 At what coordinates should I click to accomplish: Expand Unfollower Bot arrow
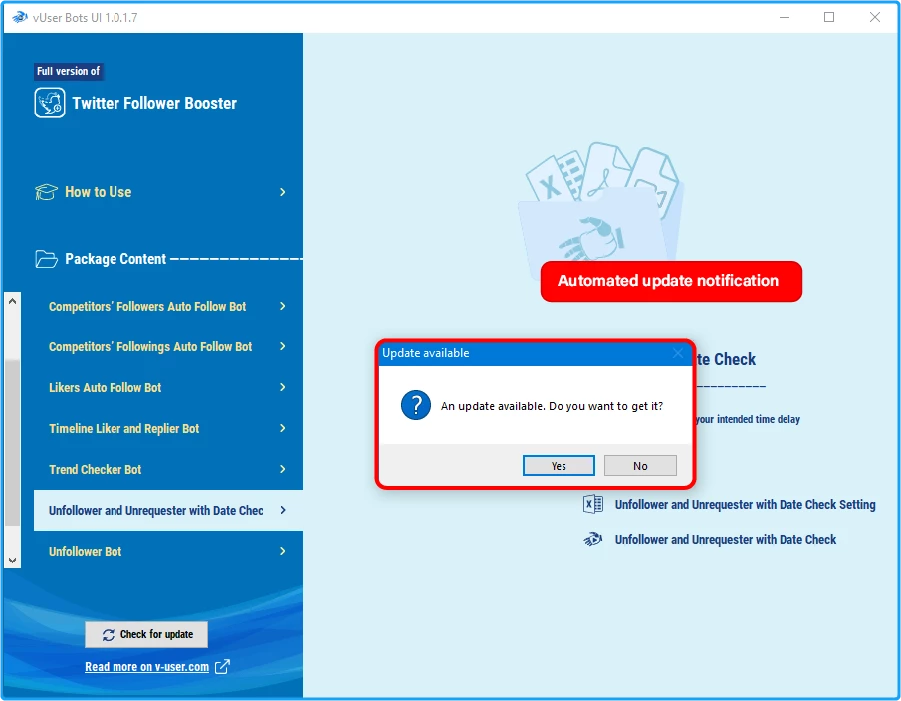coord(282,551)
